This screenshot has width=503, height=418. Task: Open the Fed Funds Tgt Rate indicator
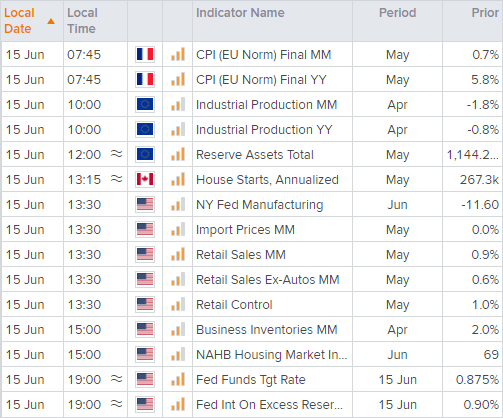tap(251, 380)
